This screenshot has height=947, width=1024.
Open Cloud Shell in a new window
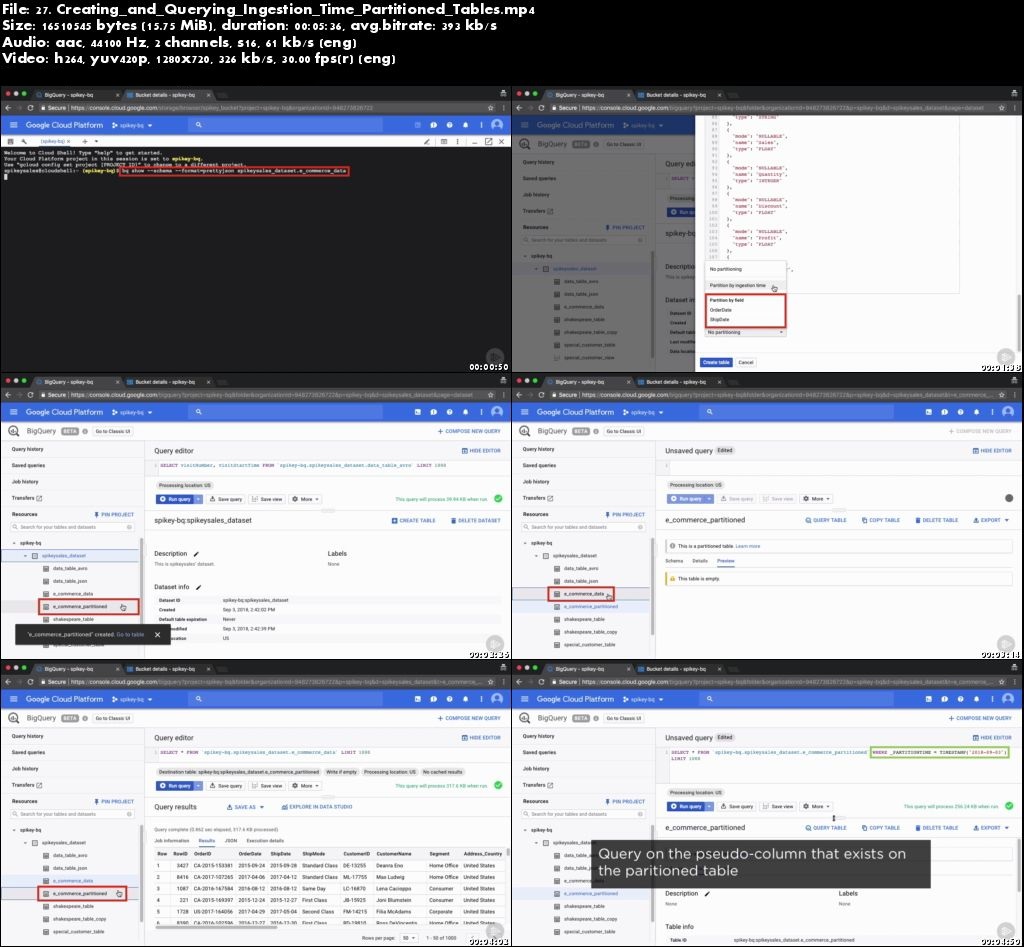click(488, 141)
